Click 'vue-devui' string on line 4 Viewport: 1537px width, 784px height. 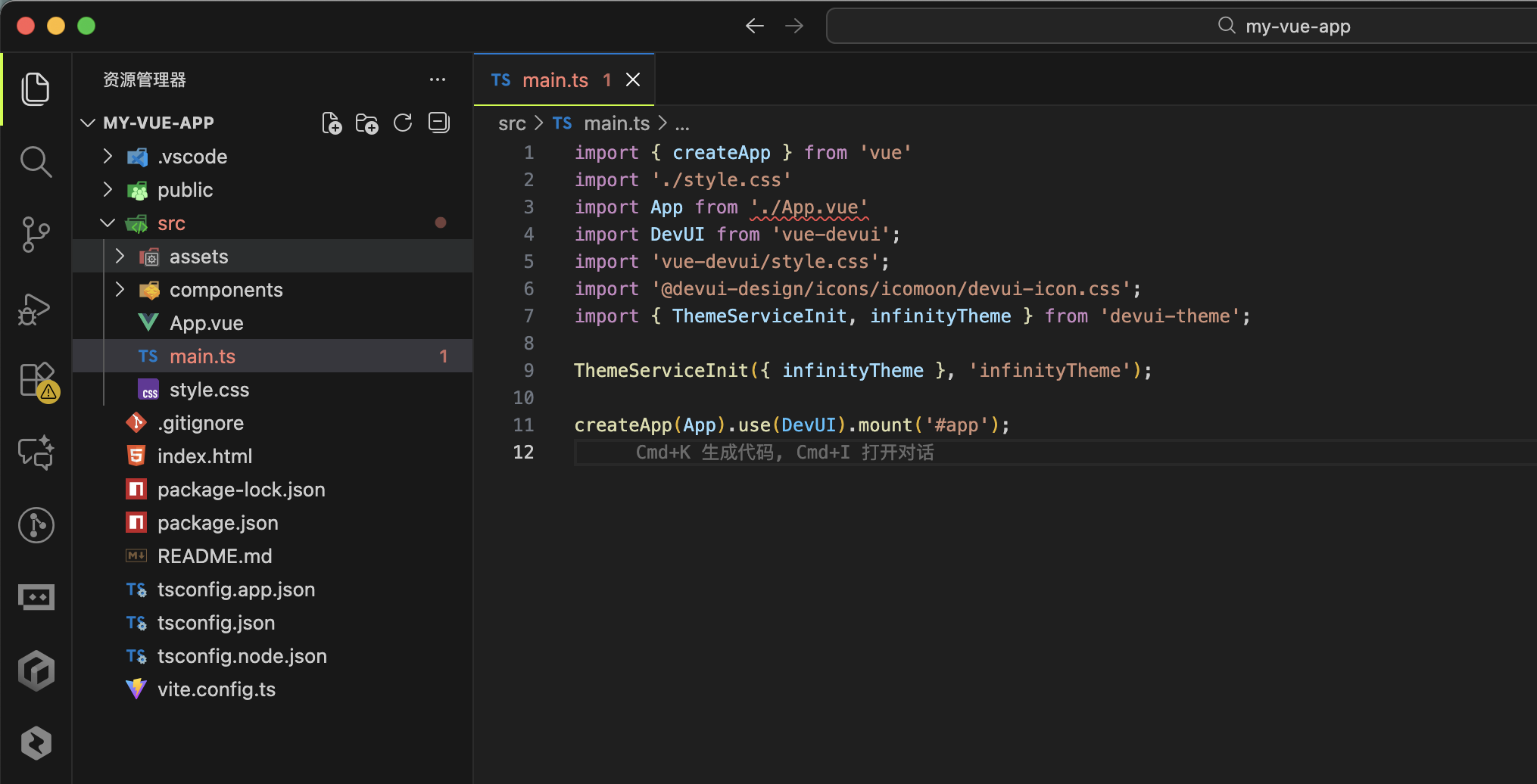(831, 234)
